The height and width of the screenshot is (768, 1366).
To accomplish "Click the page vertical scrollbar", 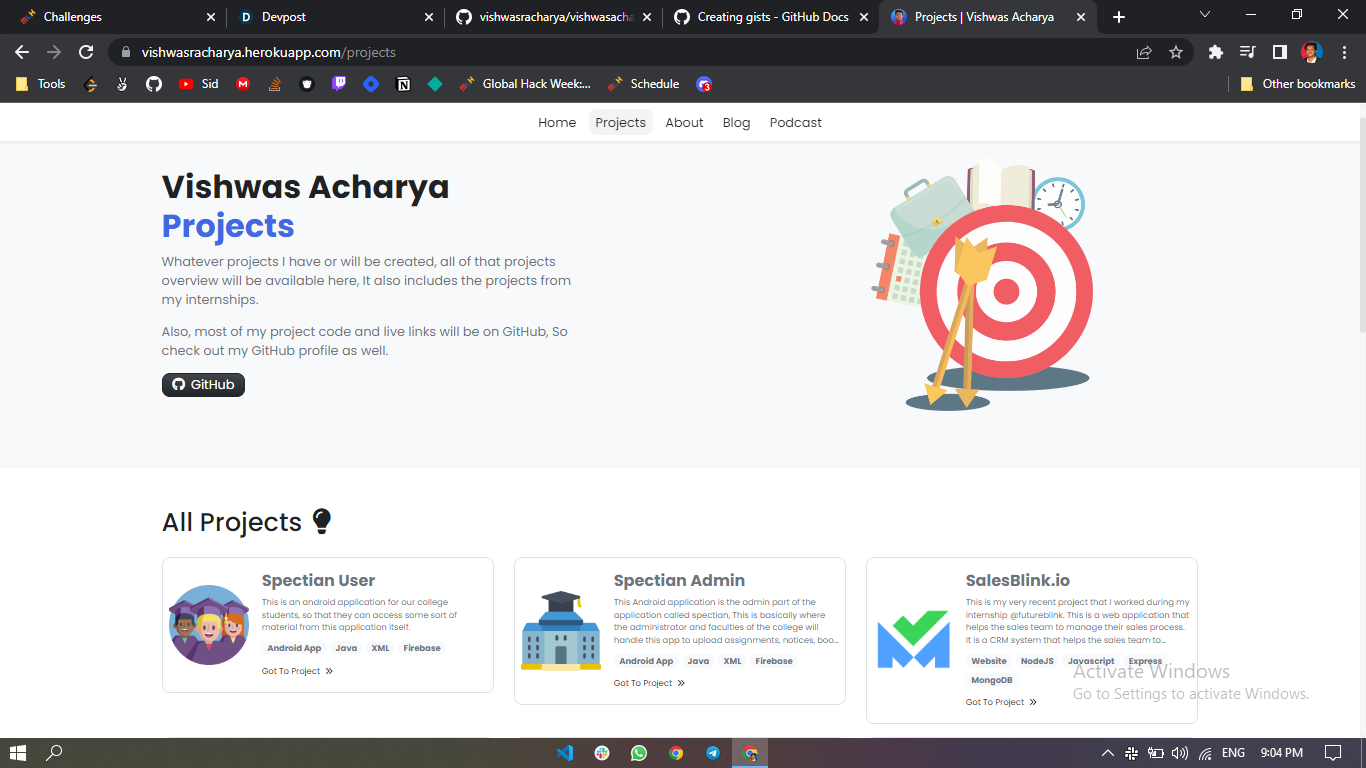I will pyautogui.click(x=1361, y=225).
